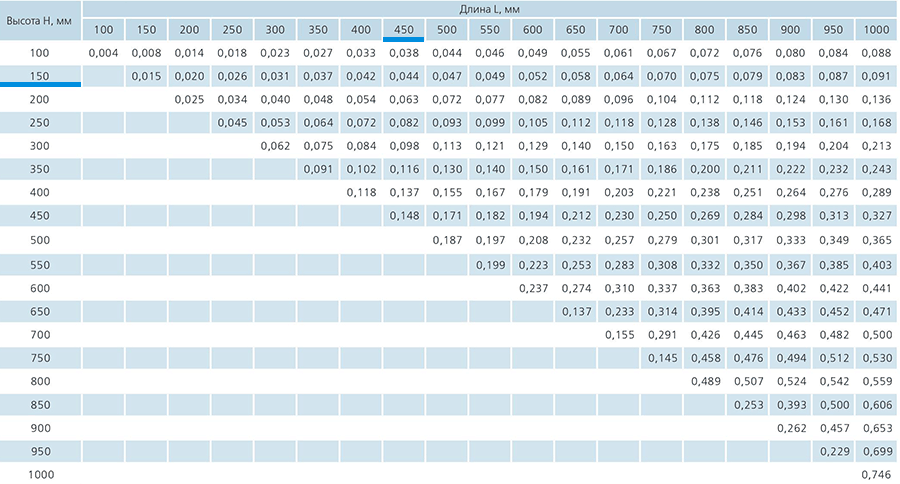This screenshot has width=900, height=484.
Task: Select the 0,199 cell in row 550
Action: tap(490, 265)
